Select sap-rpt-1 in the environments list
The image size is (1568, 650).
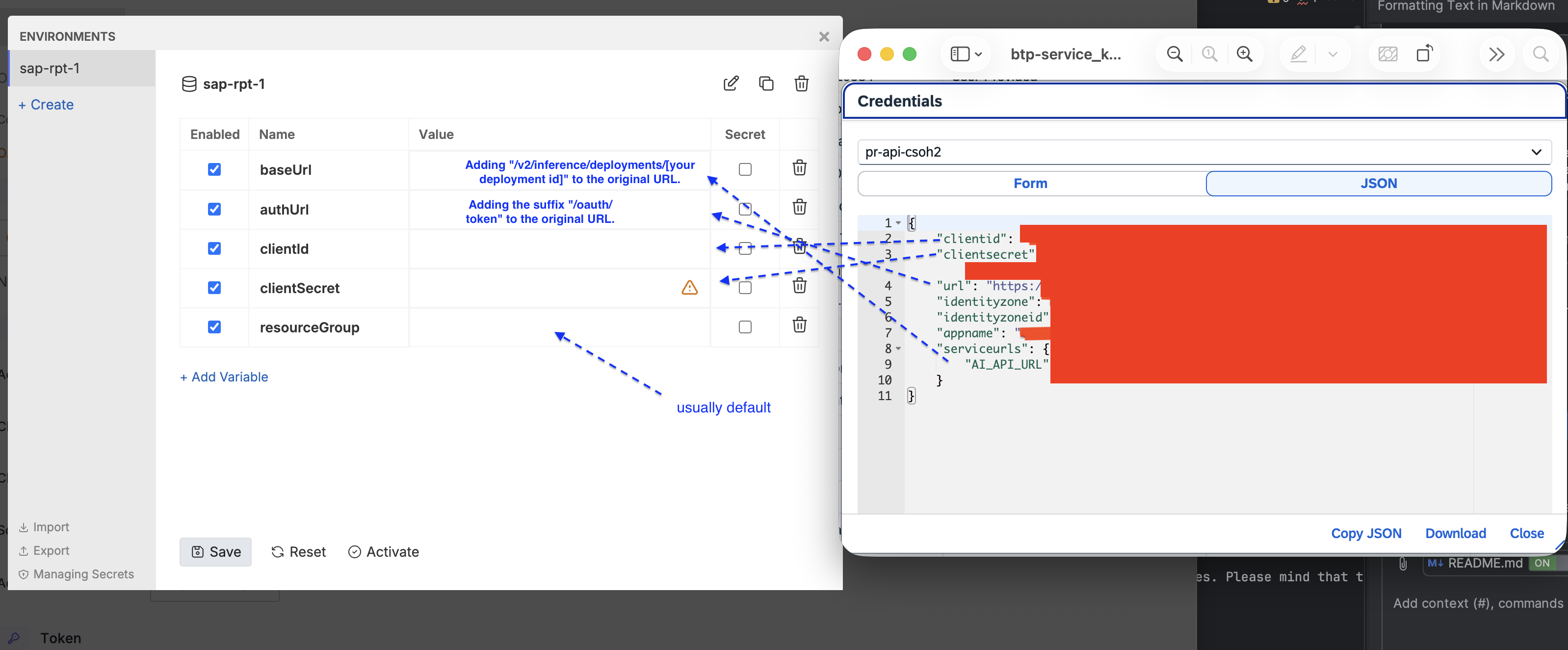pos(82,68)
